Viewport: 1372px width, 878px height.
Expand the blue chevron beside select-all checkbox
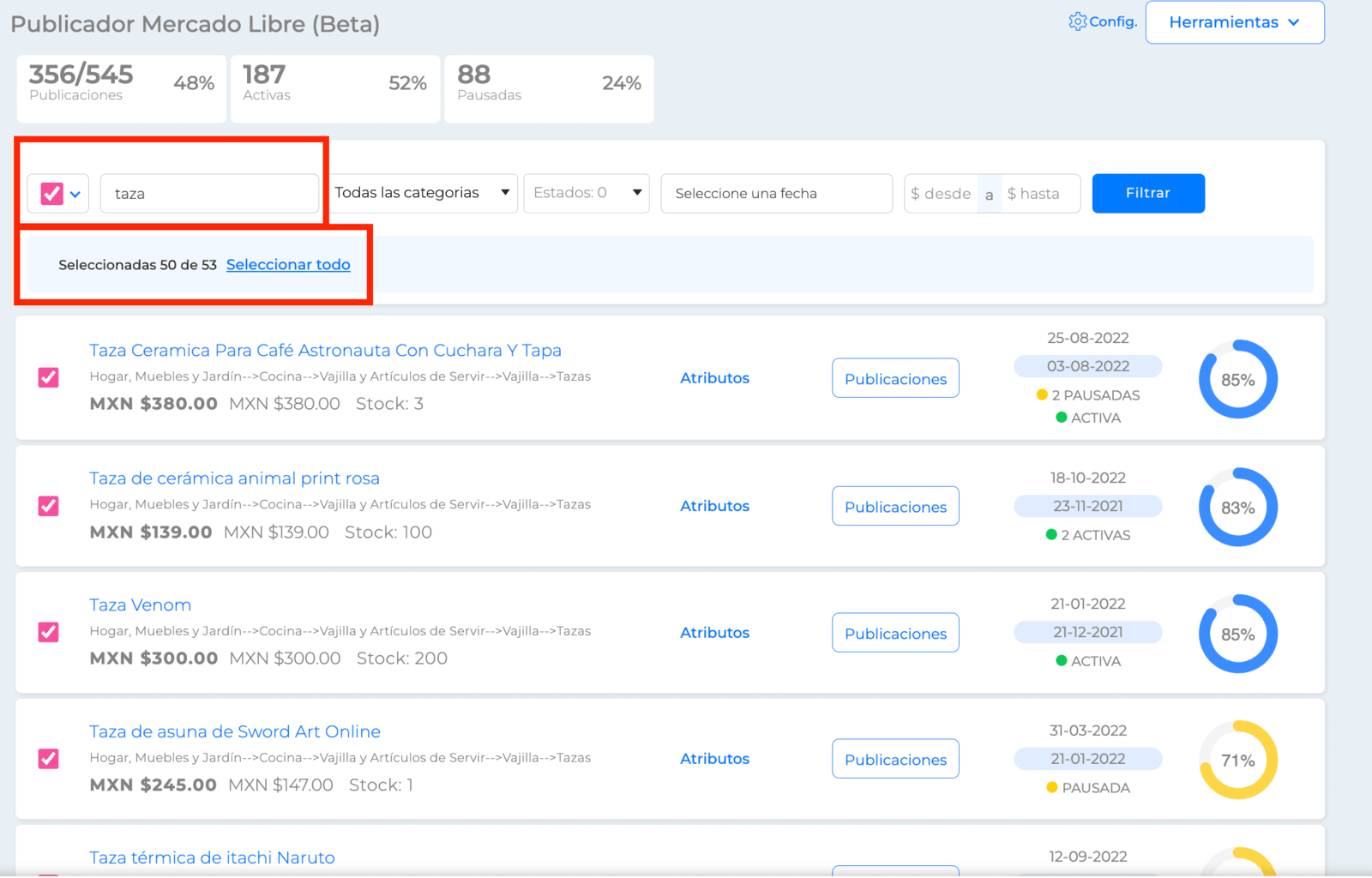(75, 195)
